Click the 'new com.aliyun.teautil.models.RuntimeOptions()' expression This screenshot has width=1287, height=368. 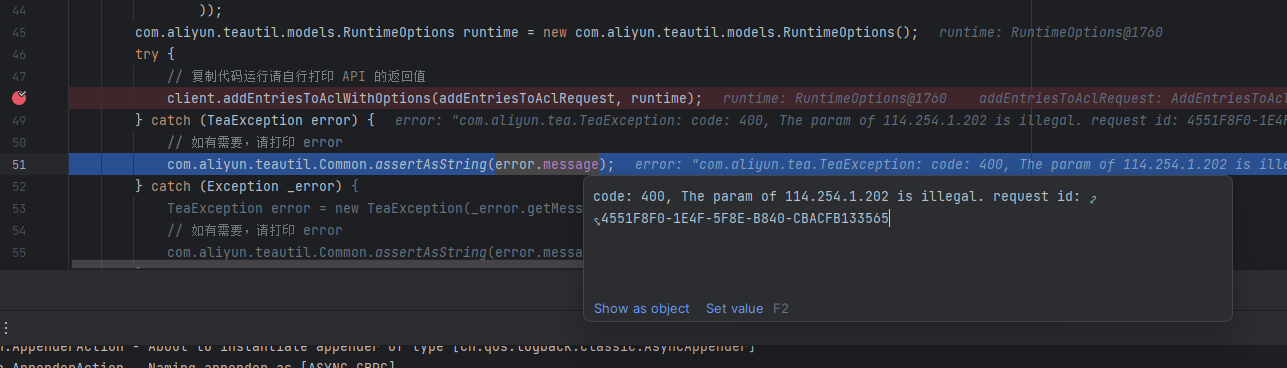click(730, 32)
